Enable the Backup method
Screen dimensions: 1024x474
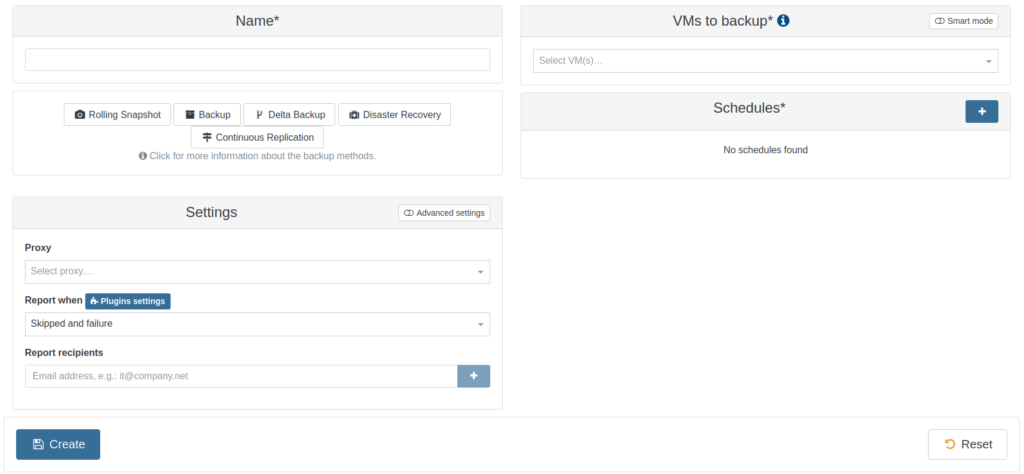coord(207,115)
